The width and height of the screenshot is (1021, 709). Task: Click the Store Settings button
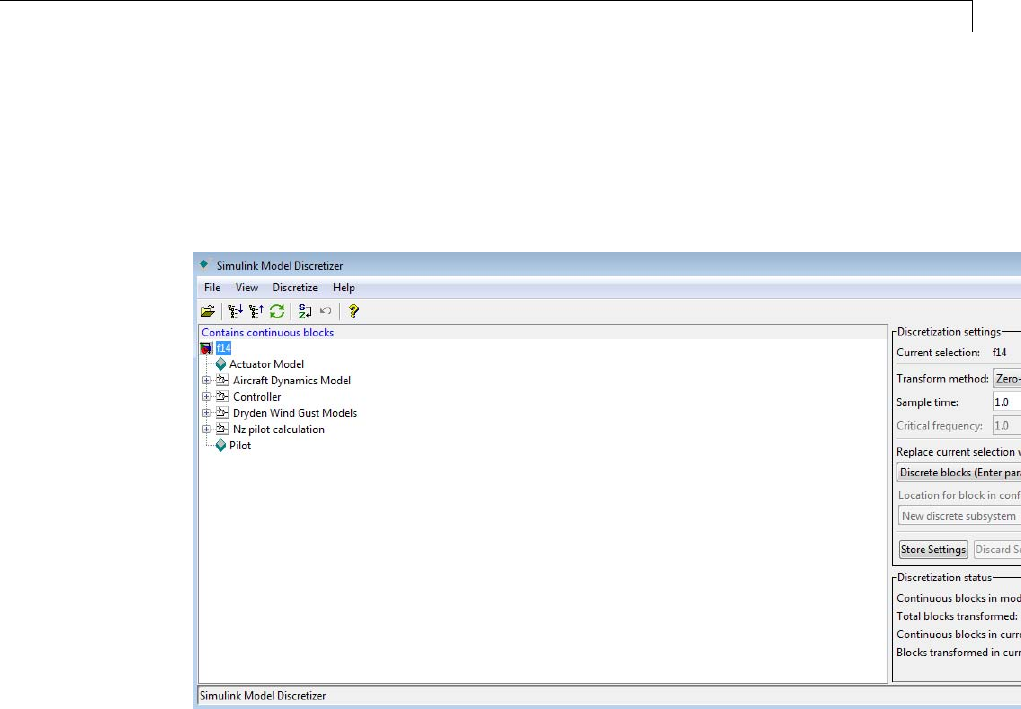[x=933, y=549]
